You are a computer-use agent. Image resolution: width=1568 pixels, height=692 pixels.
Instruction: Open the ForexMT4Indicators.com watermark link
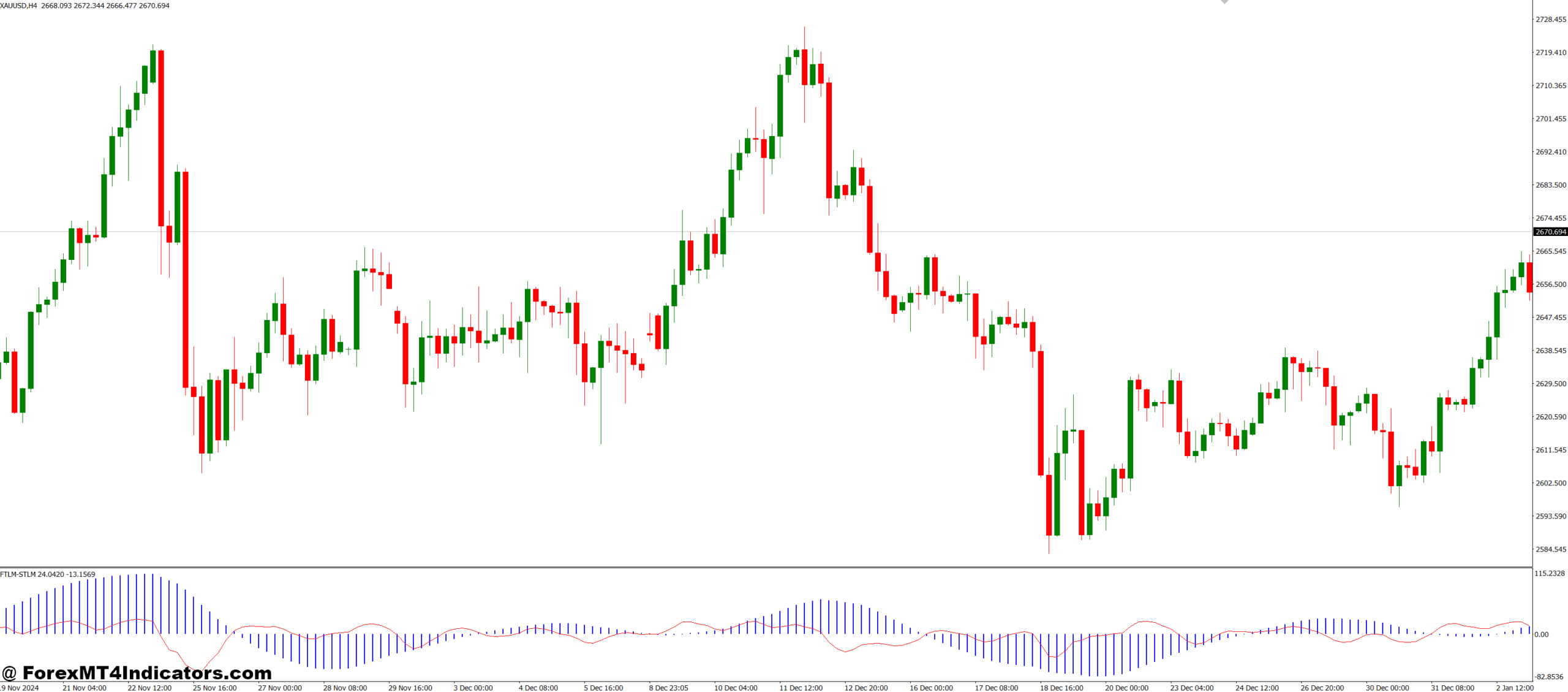pyautogui.click(x=137, y=672)
